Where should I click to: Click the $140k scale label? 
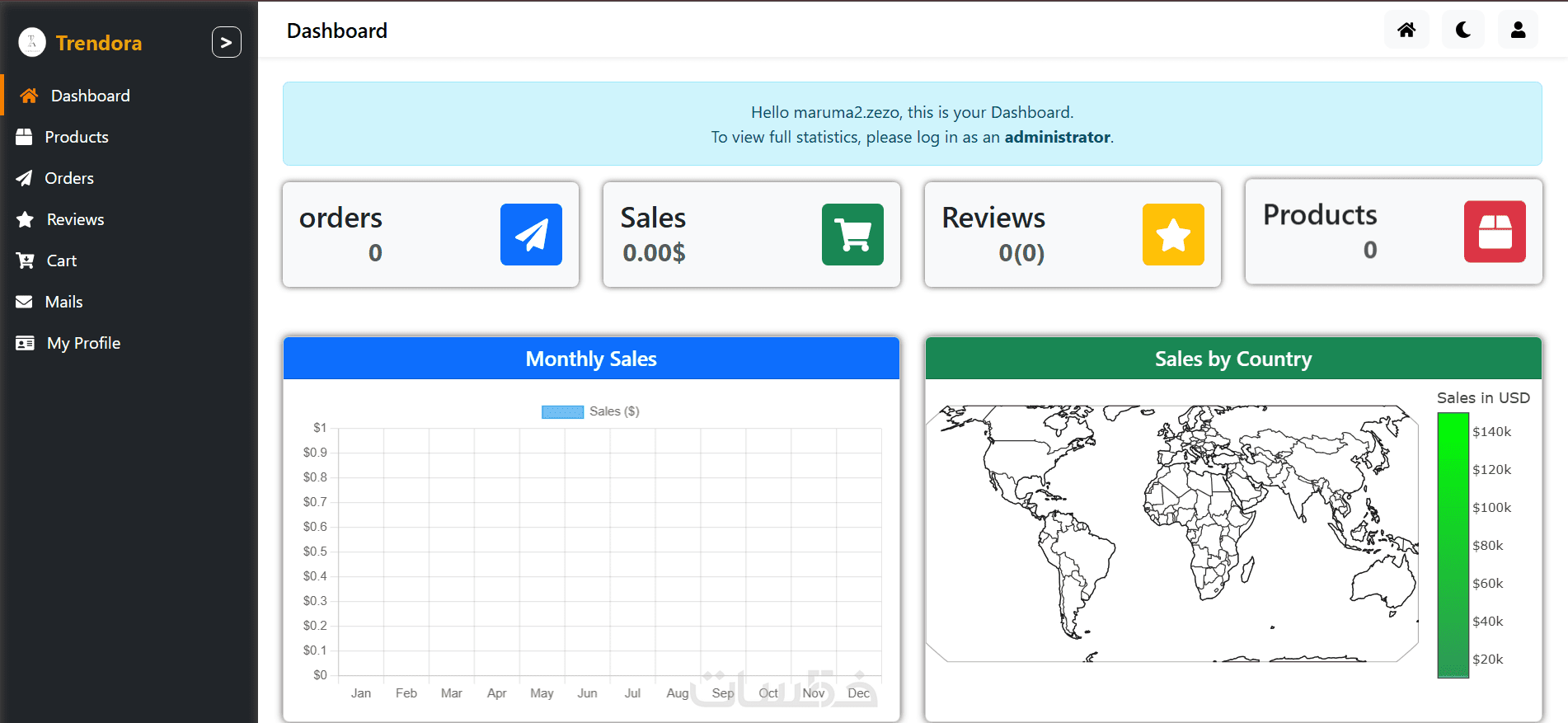[x=1492, y=431]
